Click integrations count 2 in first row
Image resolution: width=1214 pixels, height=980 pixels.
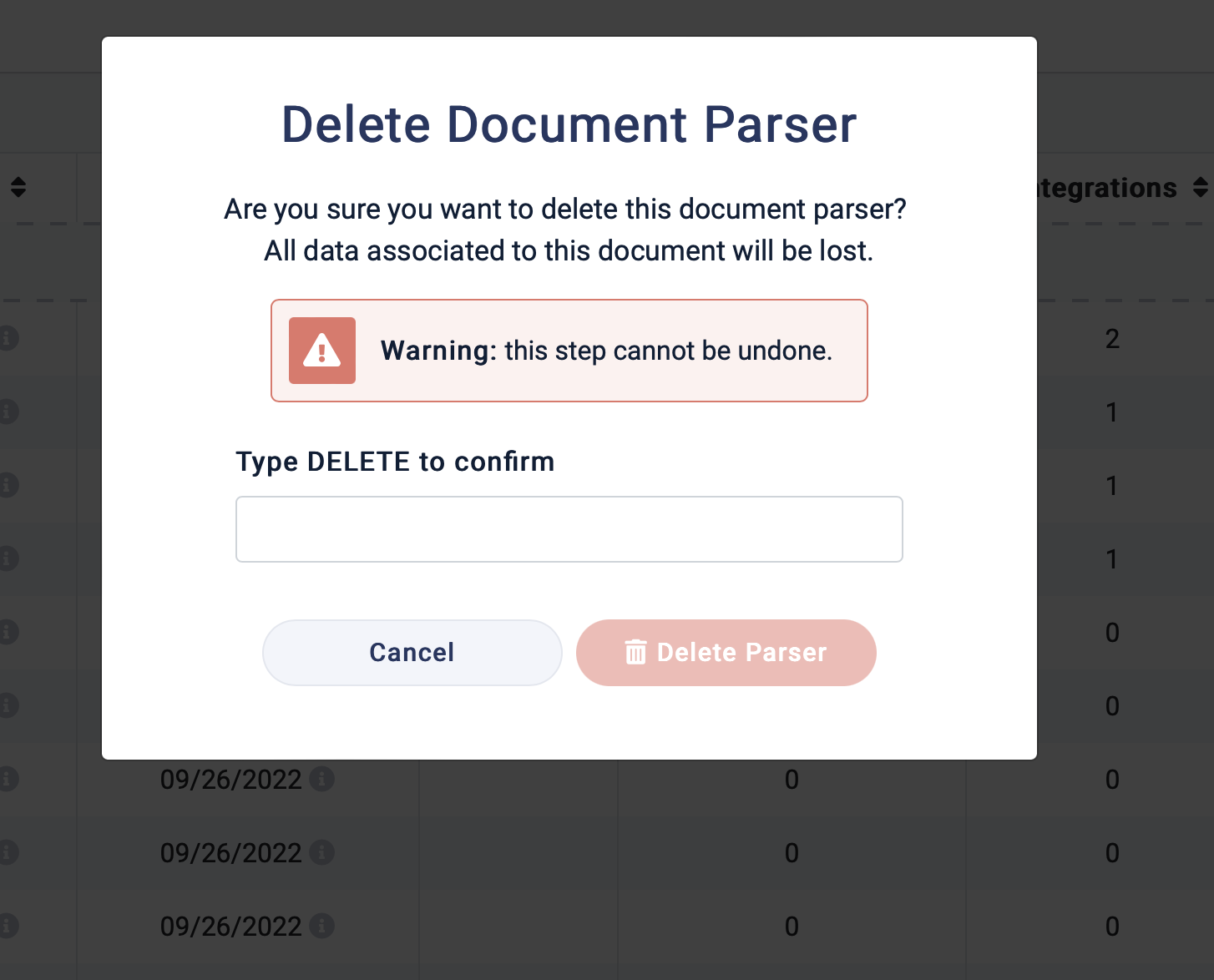click(x=1112, y=339)
